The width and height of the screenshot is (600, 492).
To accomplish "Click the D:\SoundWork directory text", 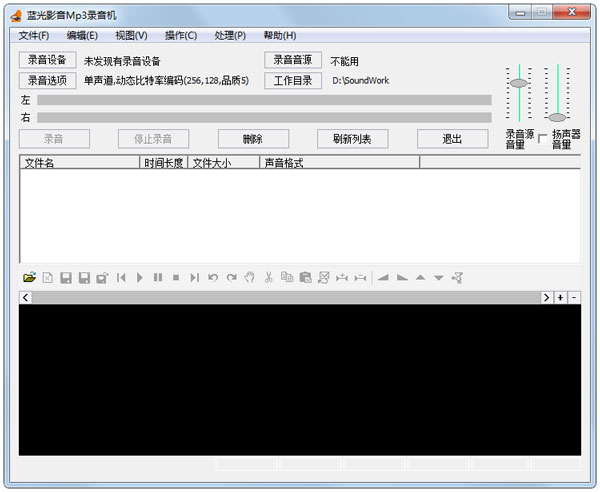I will coord(360,81).
